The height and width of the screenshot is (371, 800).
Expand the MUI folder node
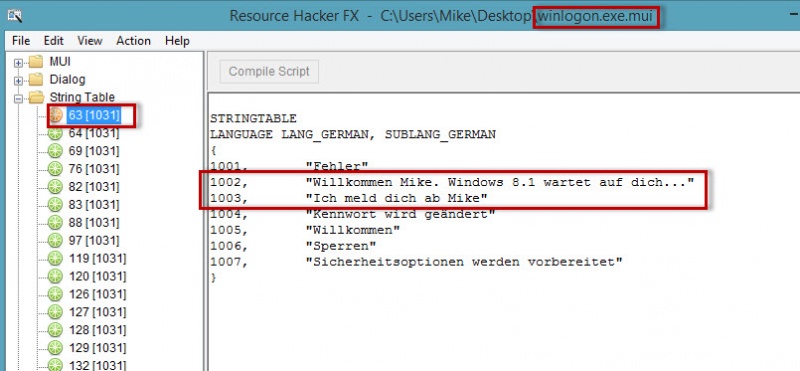(x=19, y=63)
